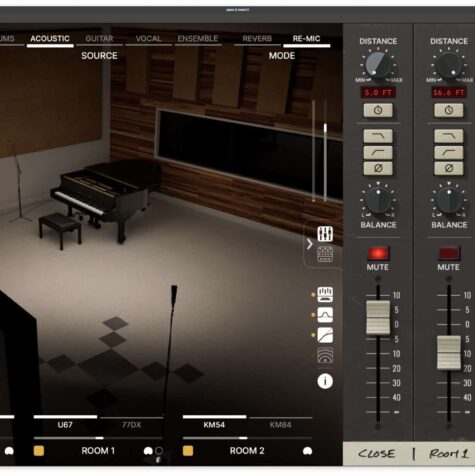Select the GUITAR source tab
The image size is (475, 475).
tap(99, 39)
